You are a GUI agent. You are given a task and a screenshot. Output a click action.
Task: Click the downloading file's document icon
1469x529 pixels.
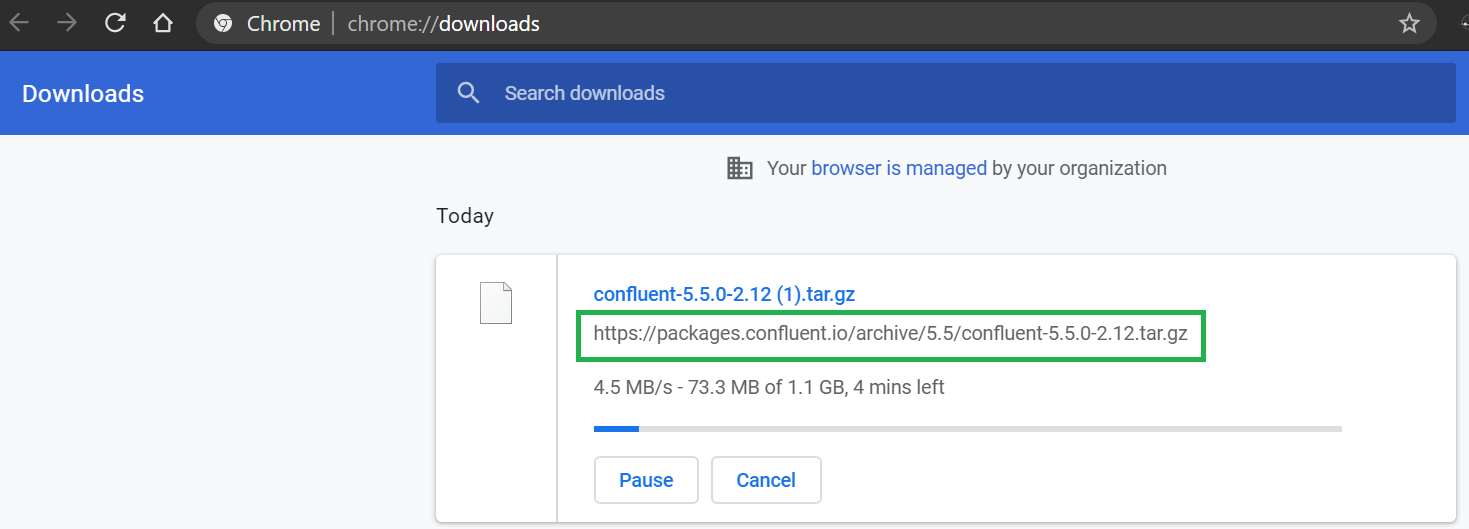coord(496,303)
